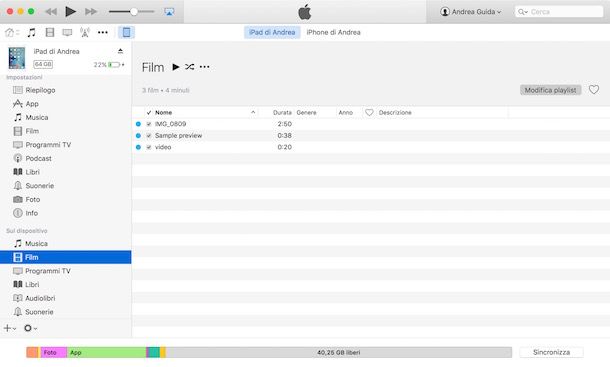
Task: Click the blue dot beside Sample preview
Action: (x=138, y=136)
